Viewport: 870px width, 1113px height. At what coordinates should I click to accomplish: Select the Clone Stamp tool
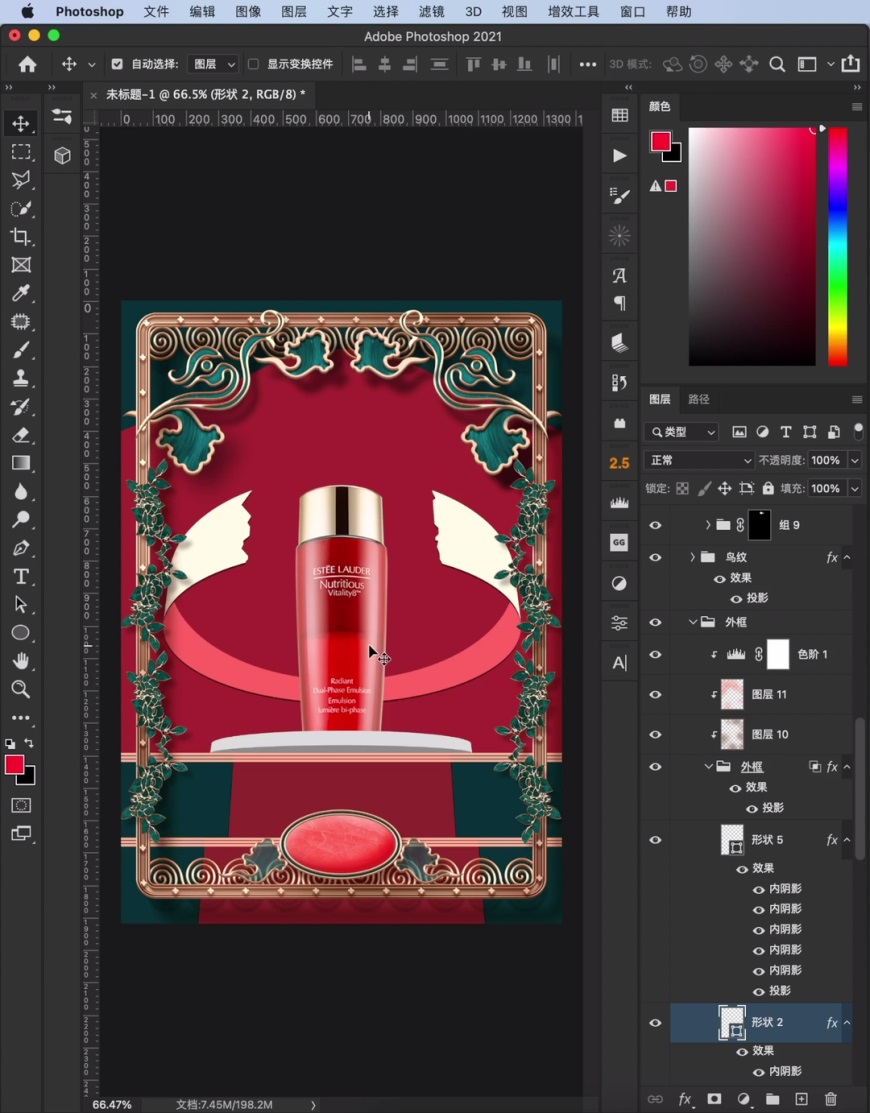[21, 378]
